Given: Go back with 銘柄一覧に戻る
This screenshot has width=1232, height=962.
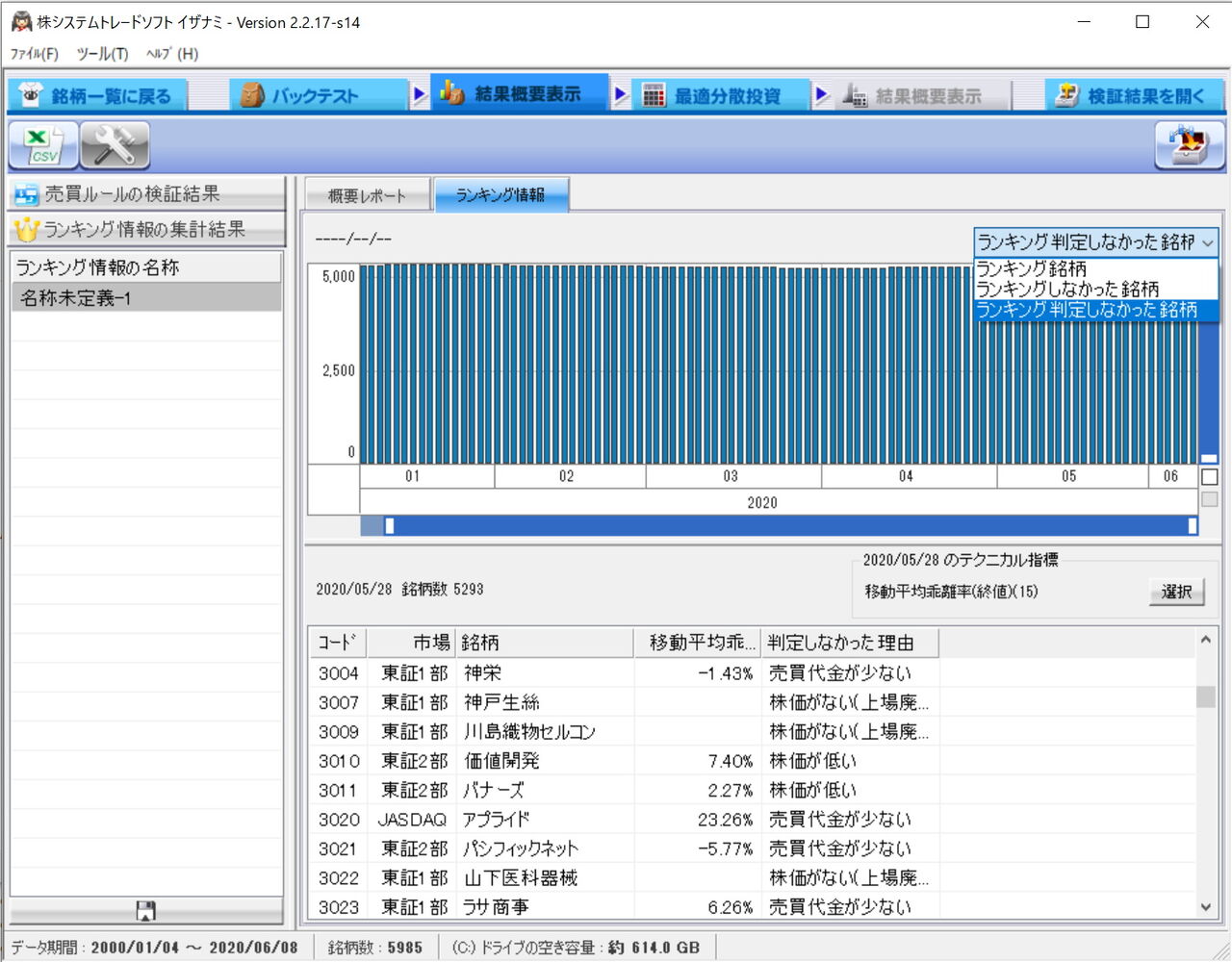Looking at the screenshot, I should (97, 95).
